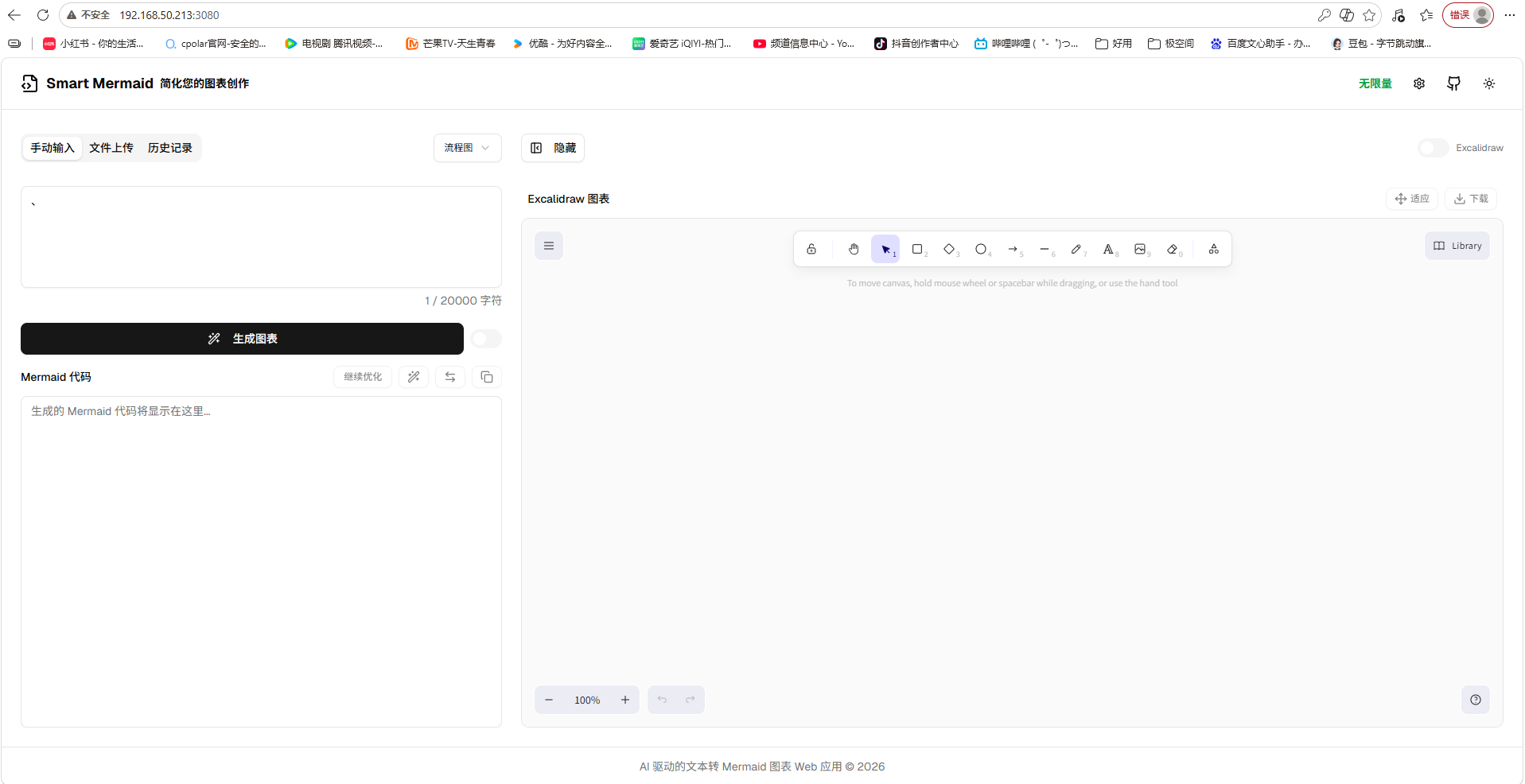Click the browser Back arrow
Viewport: 1525px width, 784px height.
[14, 15]
